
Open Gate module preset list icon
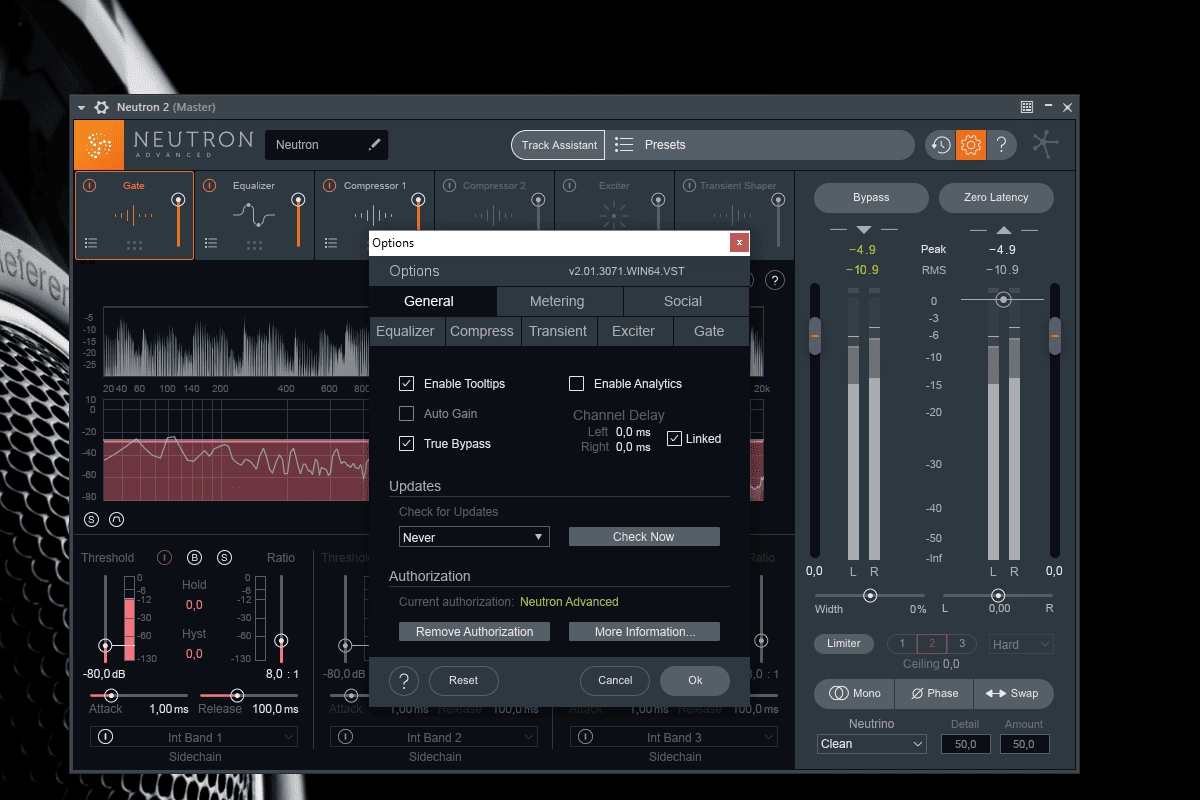coord(91,243)
